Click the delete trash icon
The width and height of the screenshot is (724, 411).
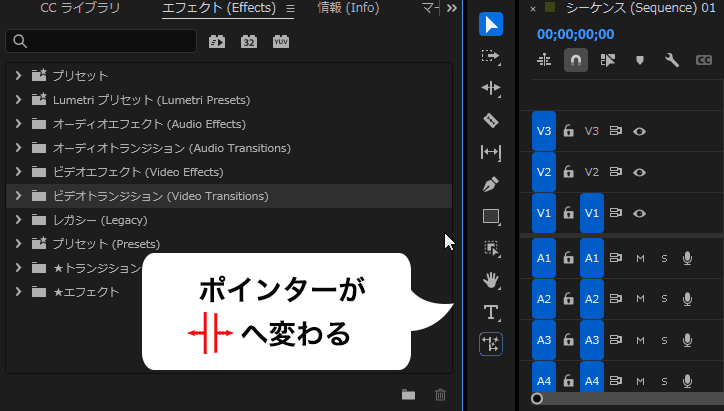click(440, 394)
